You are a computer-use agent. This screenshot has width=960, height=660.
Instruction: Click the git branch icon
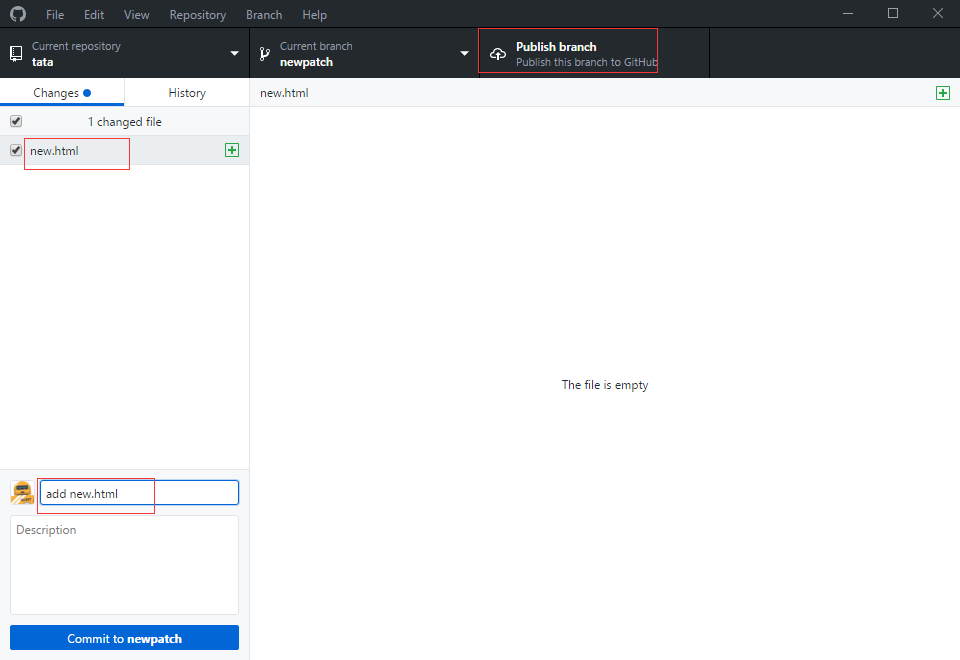click(x=264, y=54)
